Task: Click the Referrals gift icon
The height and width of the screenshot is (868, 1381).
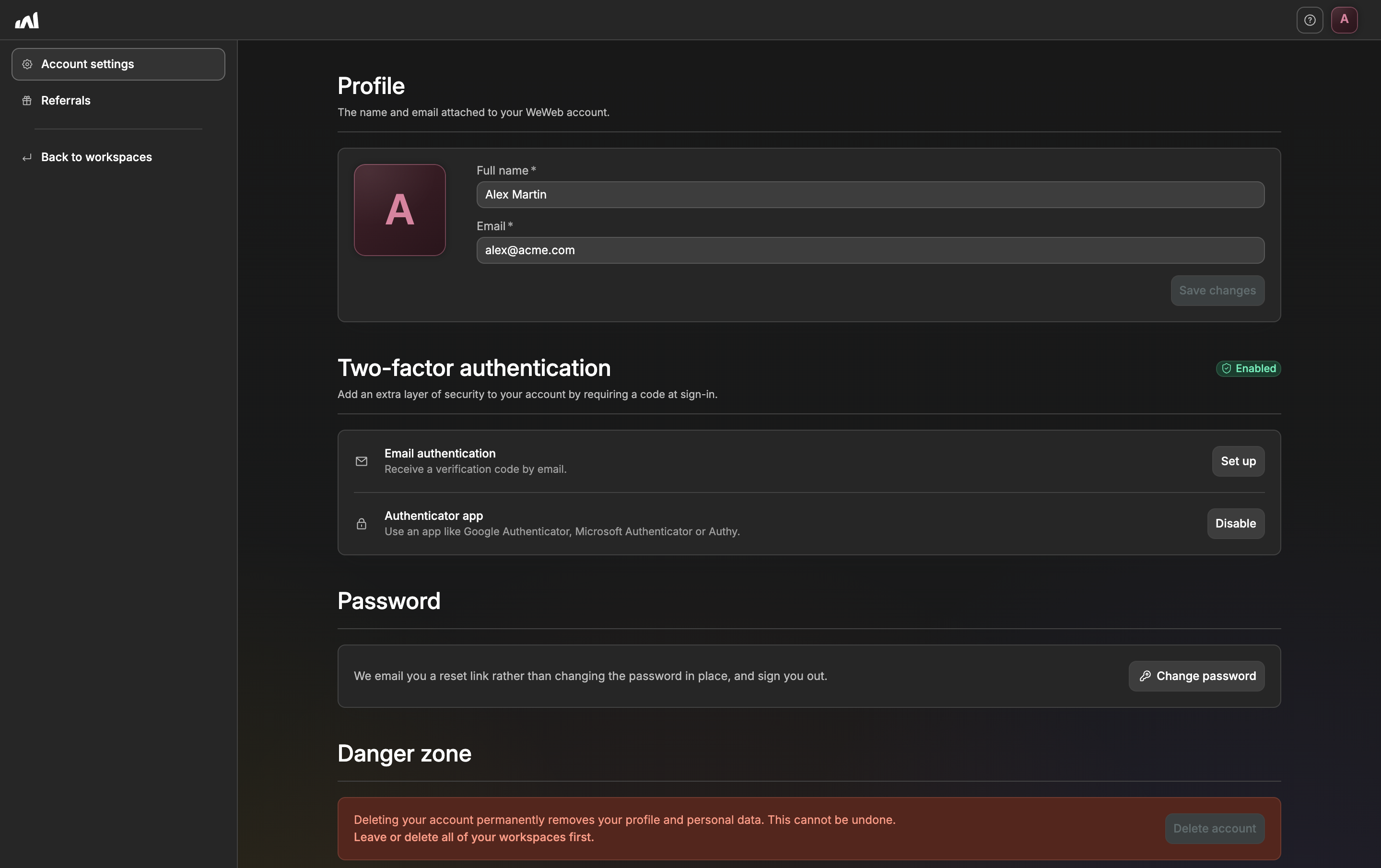Action: 27,100
